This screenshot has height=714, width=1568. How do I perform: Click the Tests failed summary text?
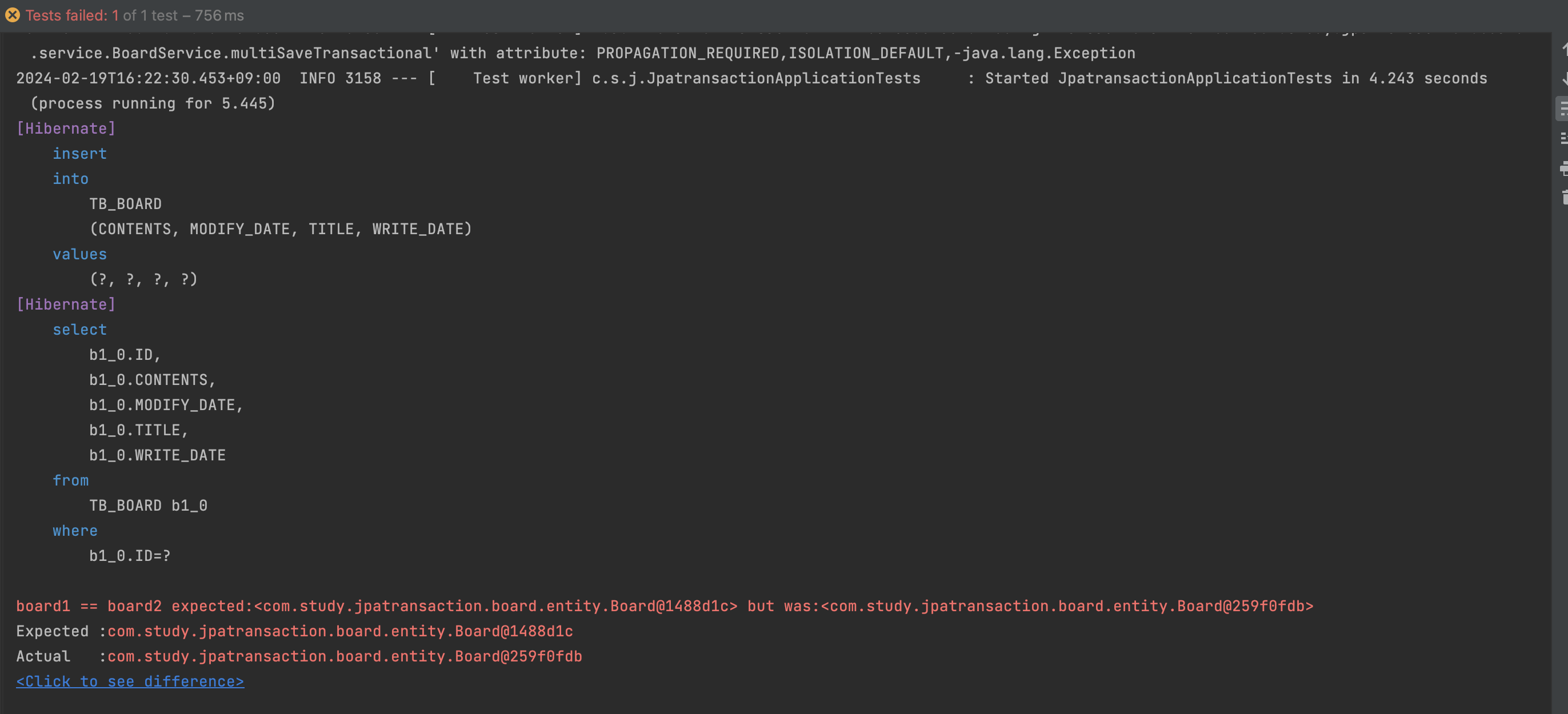134,15
